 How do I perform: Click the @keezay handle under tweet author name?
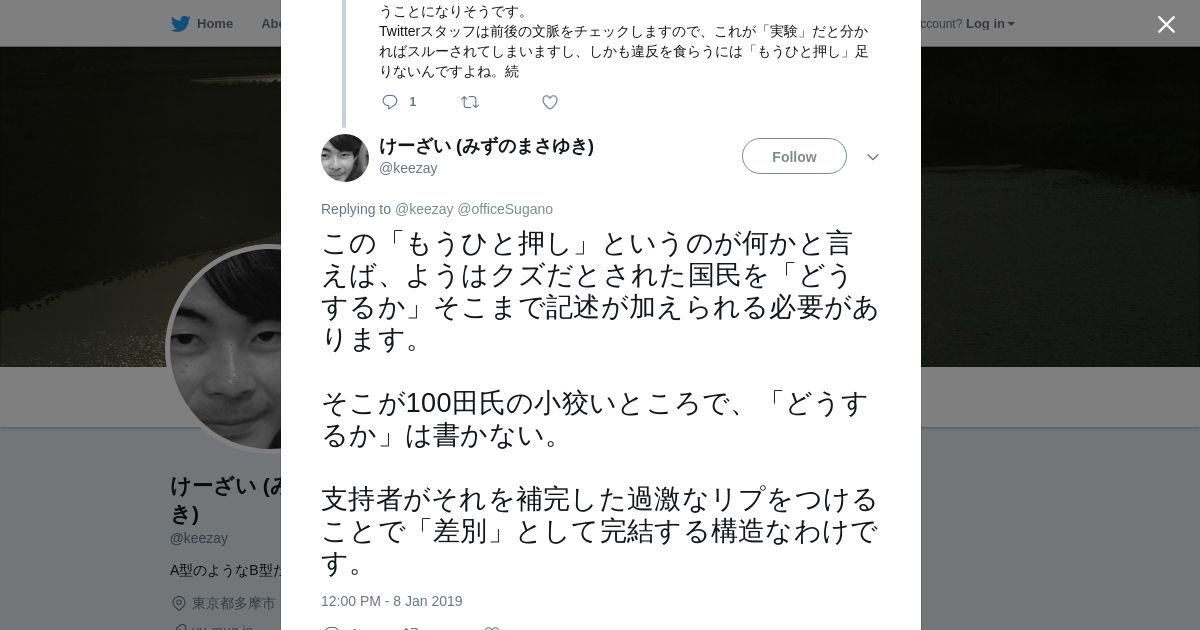[x=408, y=168]
